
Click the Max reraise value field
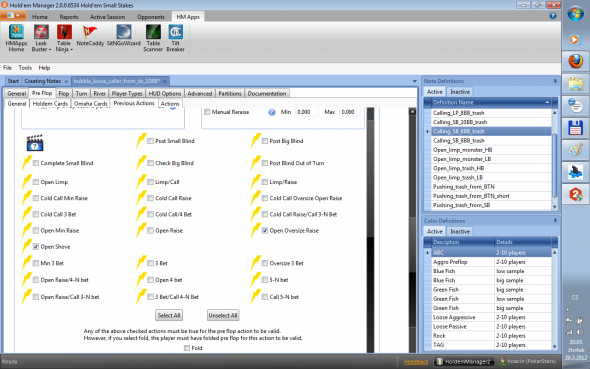(350, 112)
